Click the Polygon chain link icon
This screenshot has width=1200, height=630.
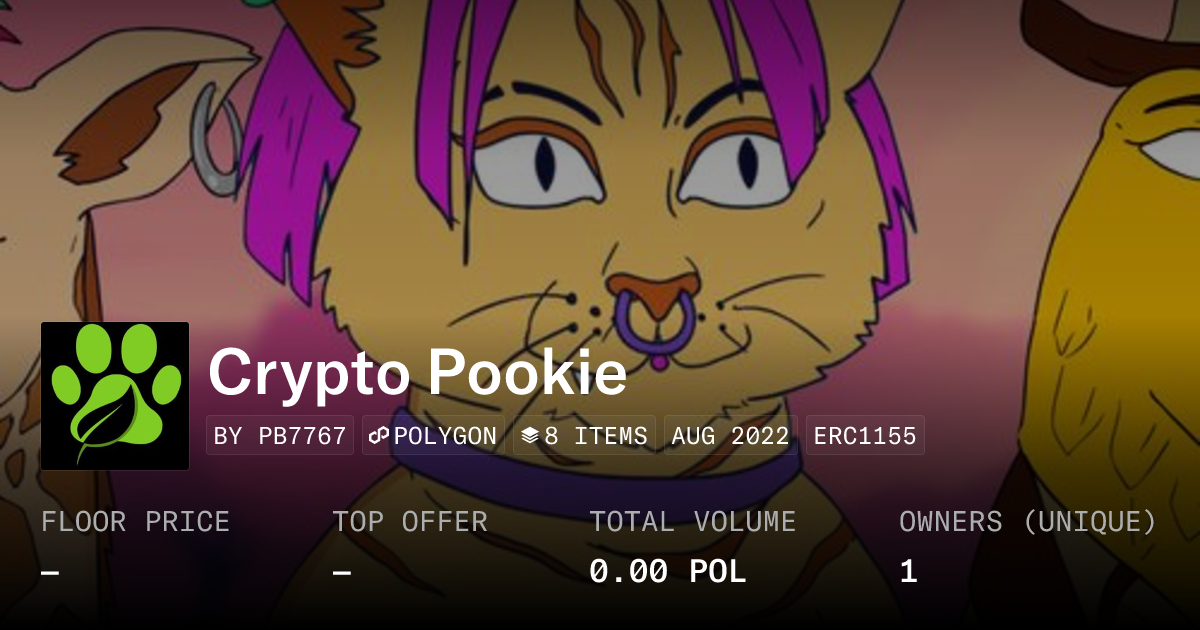pos(379,436)
